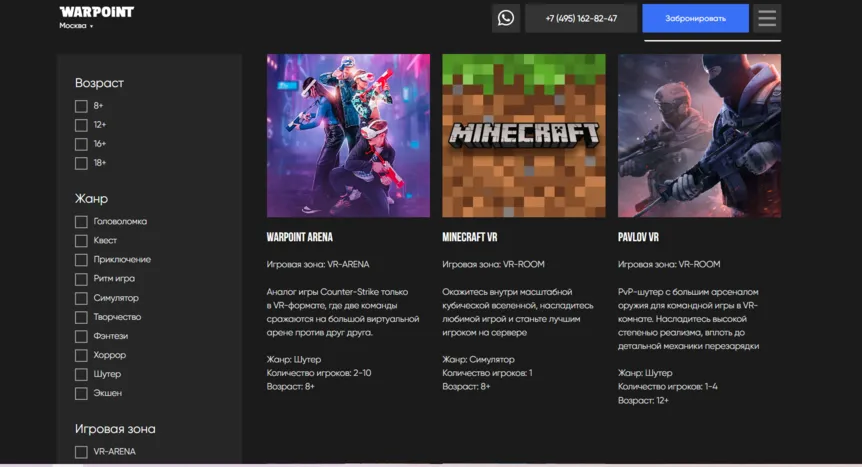Open the hamburger menu
Screen dimensions: 862x467
tap(767, 18)
